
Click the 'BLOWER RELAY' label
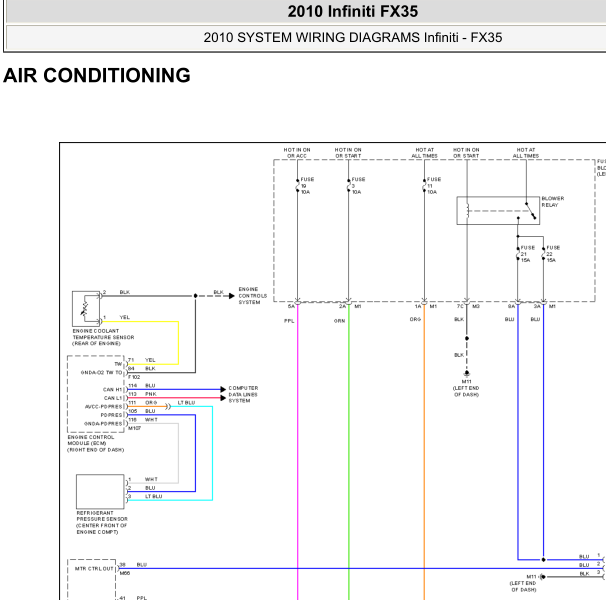(553, 201)
